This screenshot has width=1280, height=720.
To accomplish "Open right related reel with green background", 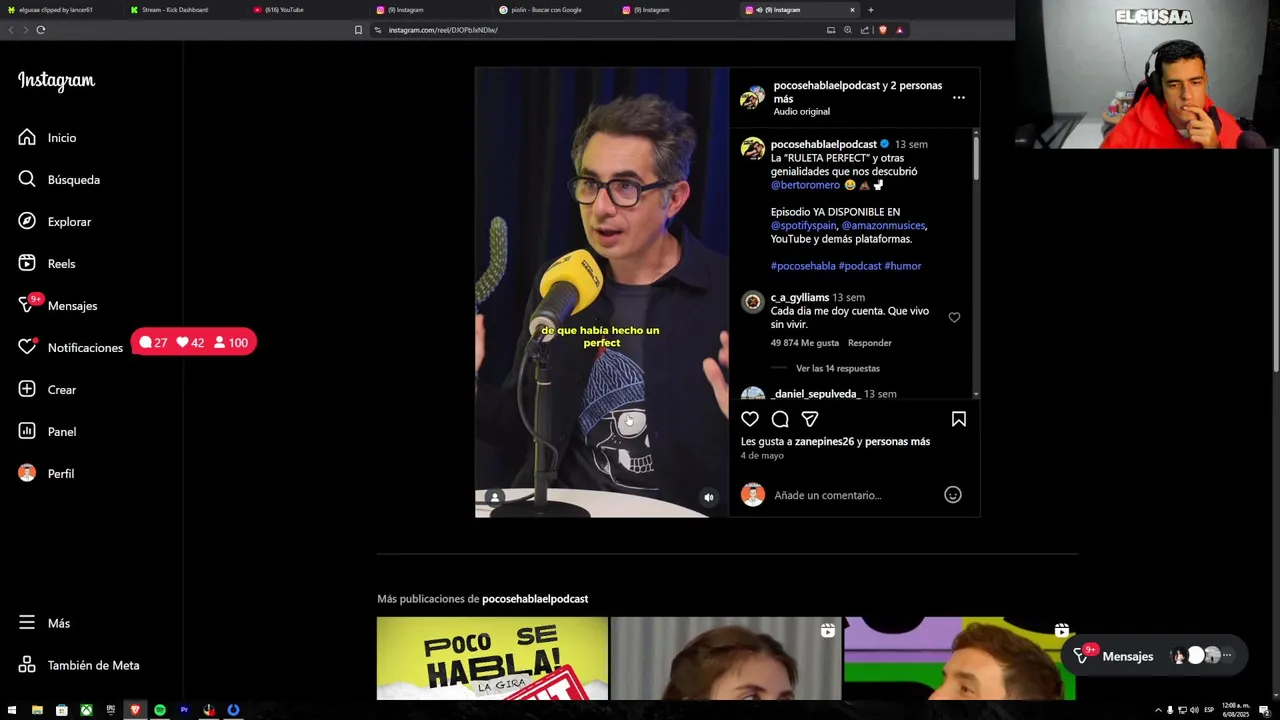I will click(x=959, y=658).
